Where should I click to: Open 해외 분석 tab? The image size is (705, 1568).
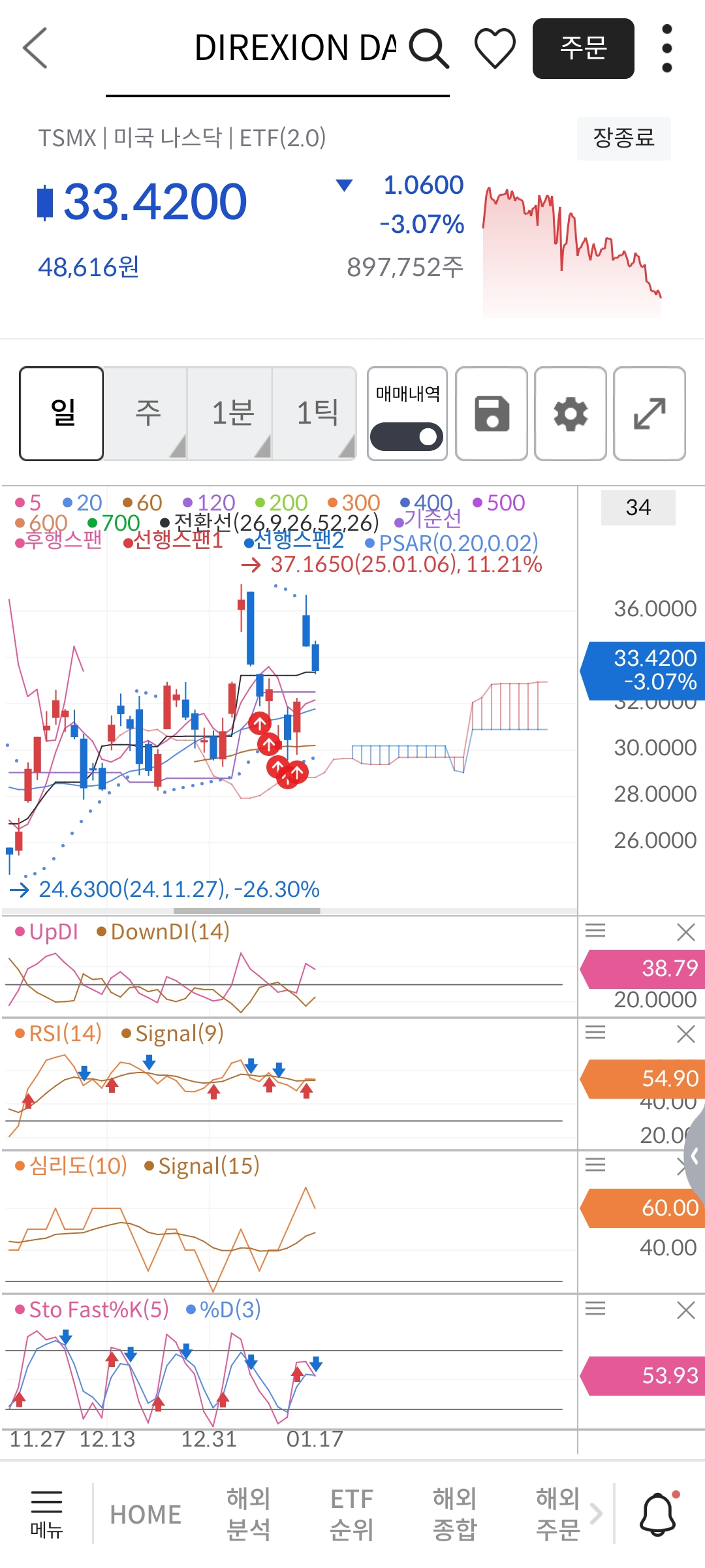pos(248,1514)
